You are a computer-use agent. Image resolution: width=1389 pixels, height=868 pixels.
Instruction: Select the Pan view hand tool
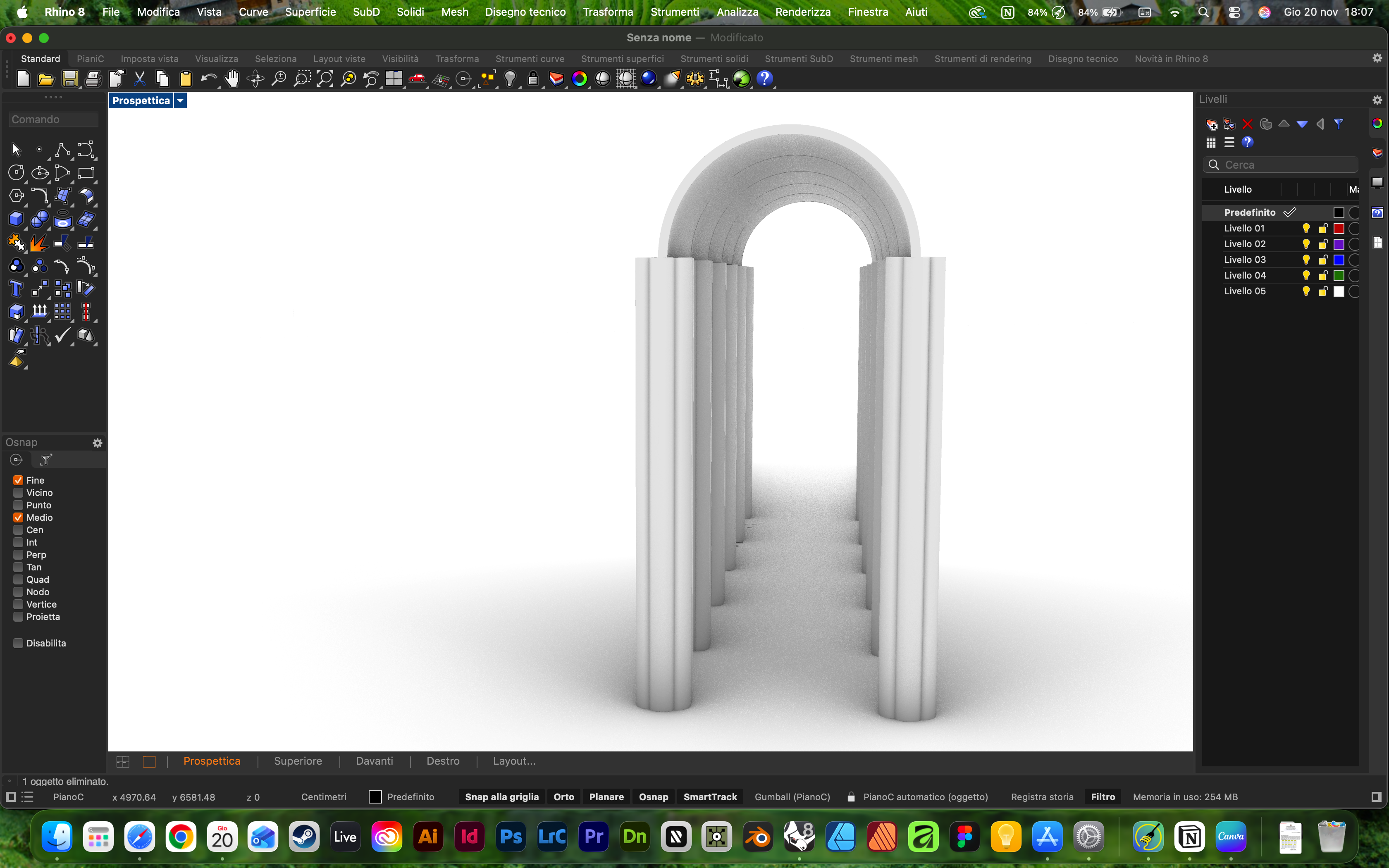tap(232, 79)
